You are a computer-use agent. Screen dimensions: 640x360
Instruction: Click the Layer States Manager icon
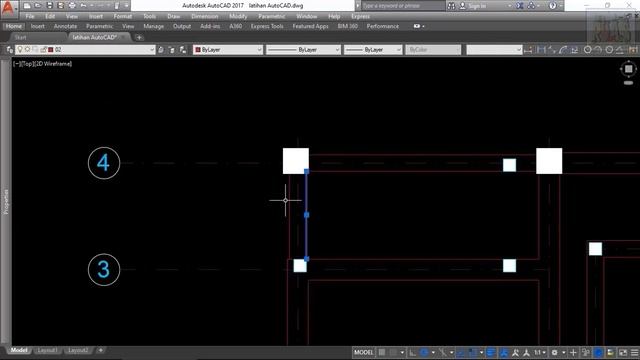(x=183, y=50)
